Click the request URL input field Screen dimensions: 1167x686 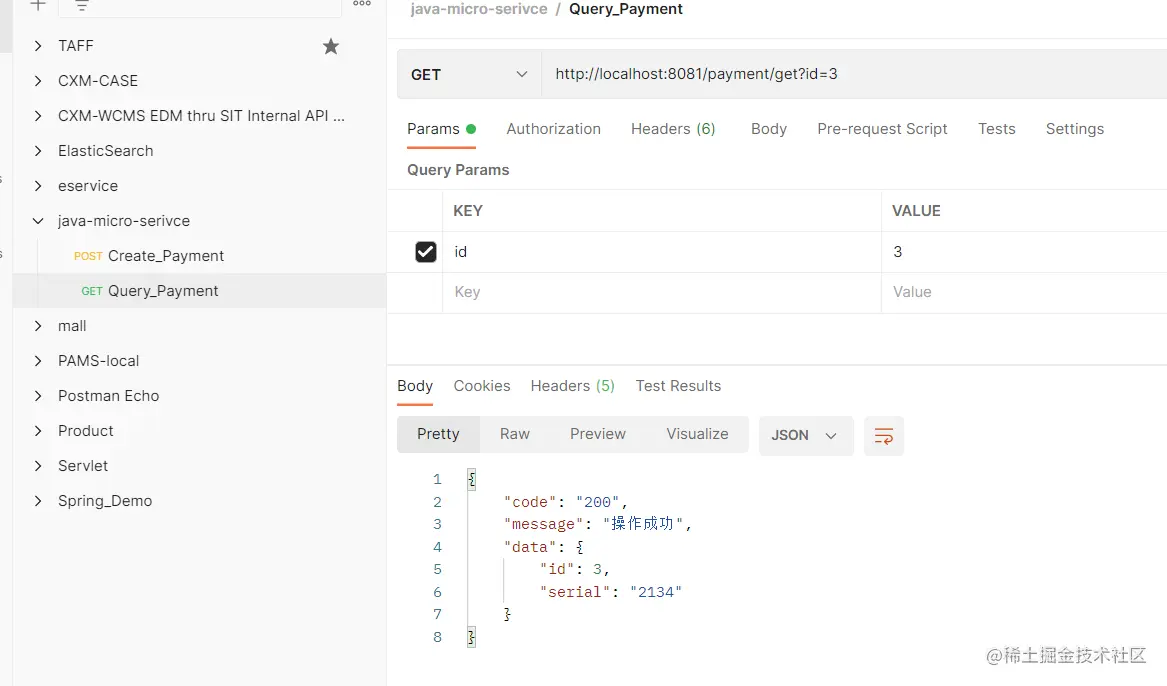pyautogui.click(x=850, y=75)
